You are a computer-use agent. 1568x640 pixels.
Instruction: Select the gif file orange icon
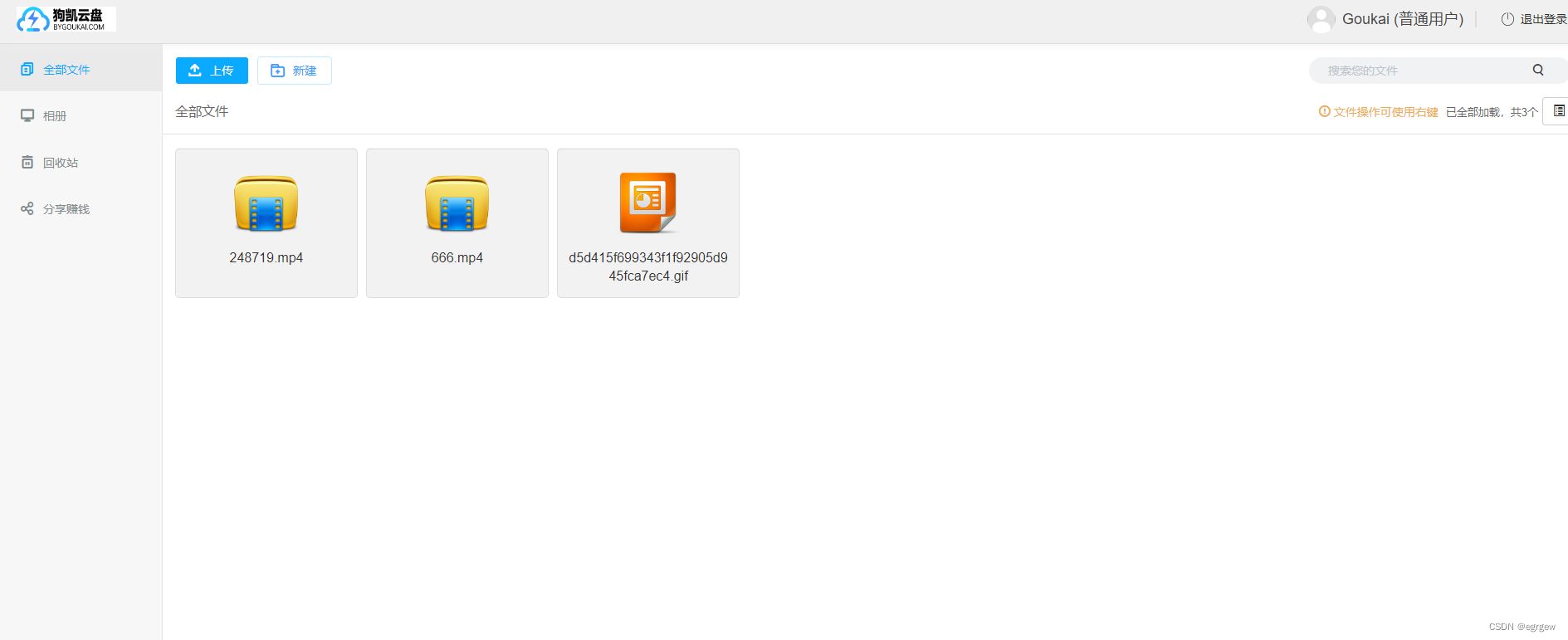pyautogui.click(x=648, y=203)
